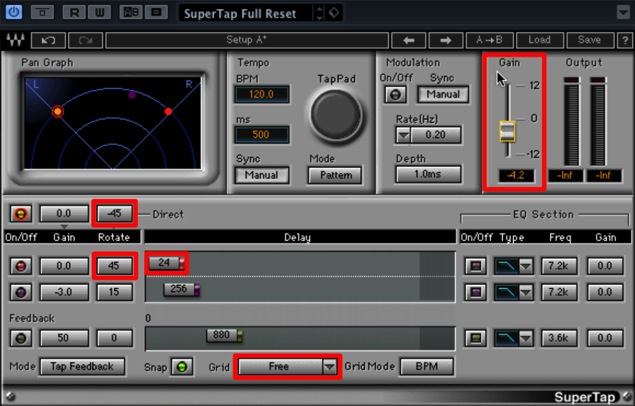635x406 pixels.
Task: Open tap 2 EQ type dropdown arrow
Action: click(526, 292)
